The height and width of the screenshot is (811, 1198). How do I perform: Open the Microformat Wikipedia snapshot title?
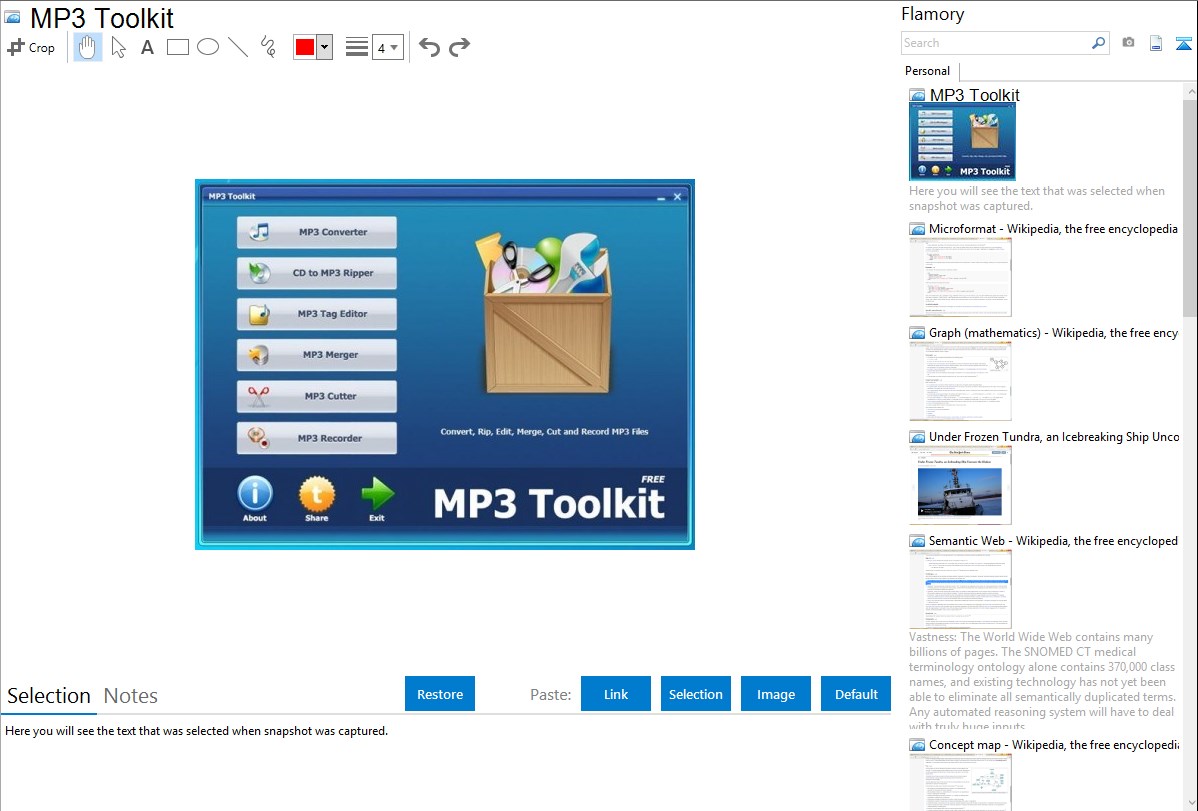click(x=1053, y=229)
